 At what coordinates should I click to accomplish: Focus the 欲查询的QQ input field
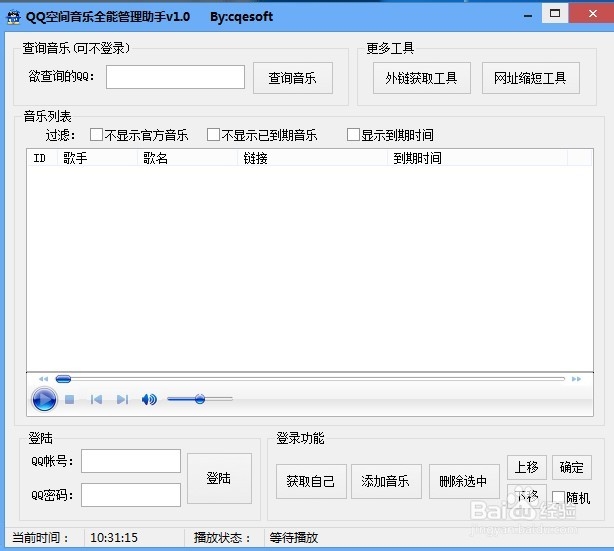click(175, 77)
